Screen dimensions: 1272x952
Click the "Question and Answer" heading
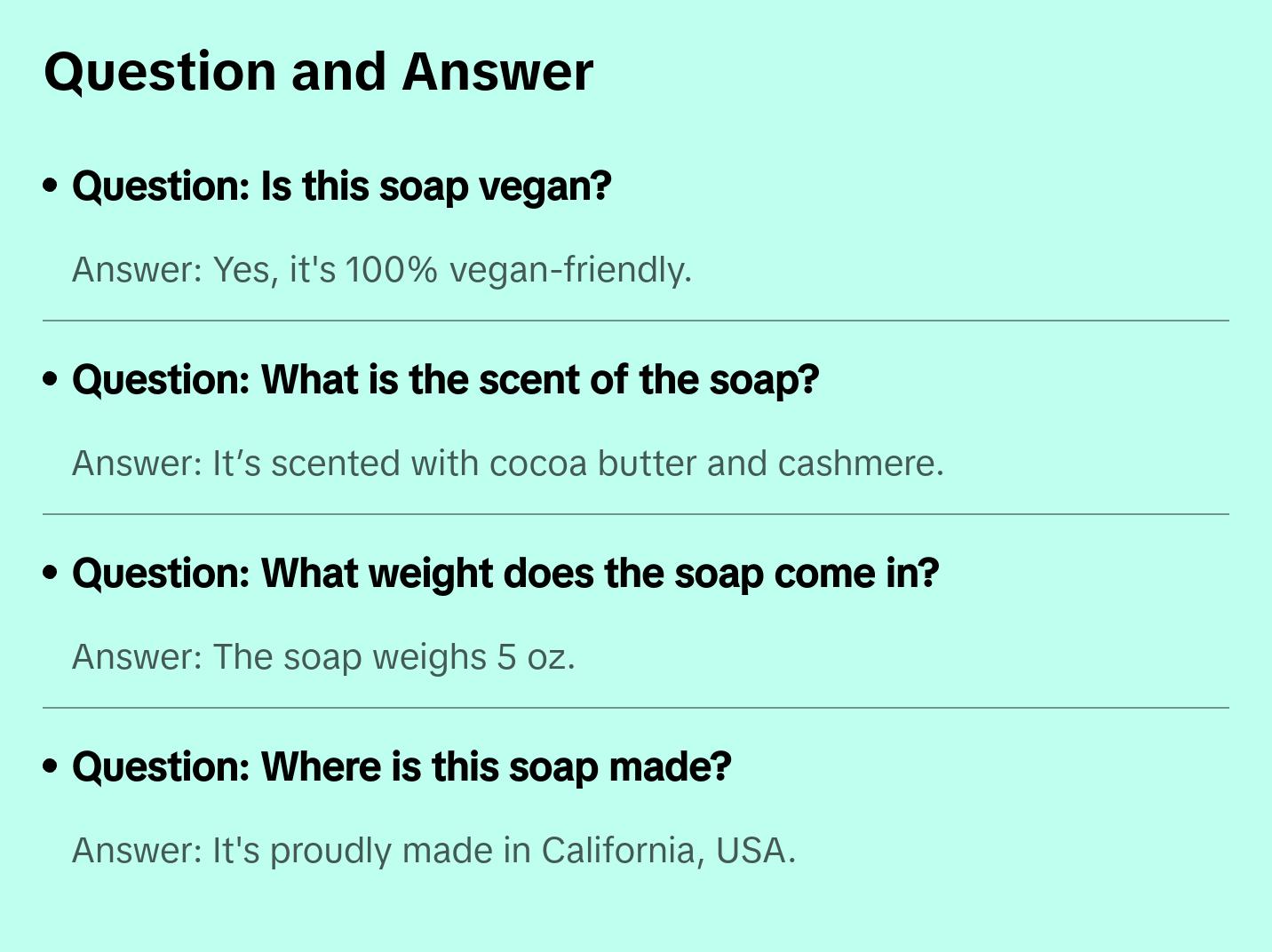tap(318, 72)
